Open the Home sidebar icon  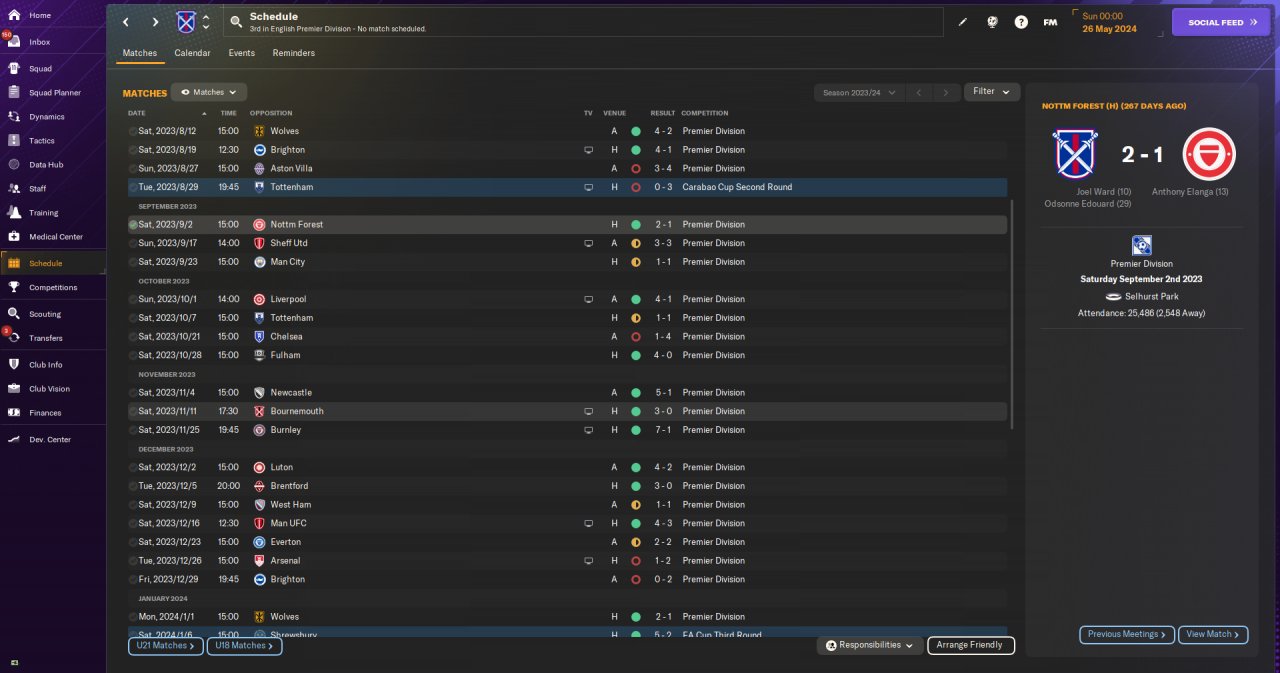coord(14,15)
